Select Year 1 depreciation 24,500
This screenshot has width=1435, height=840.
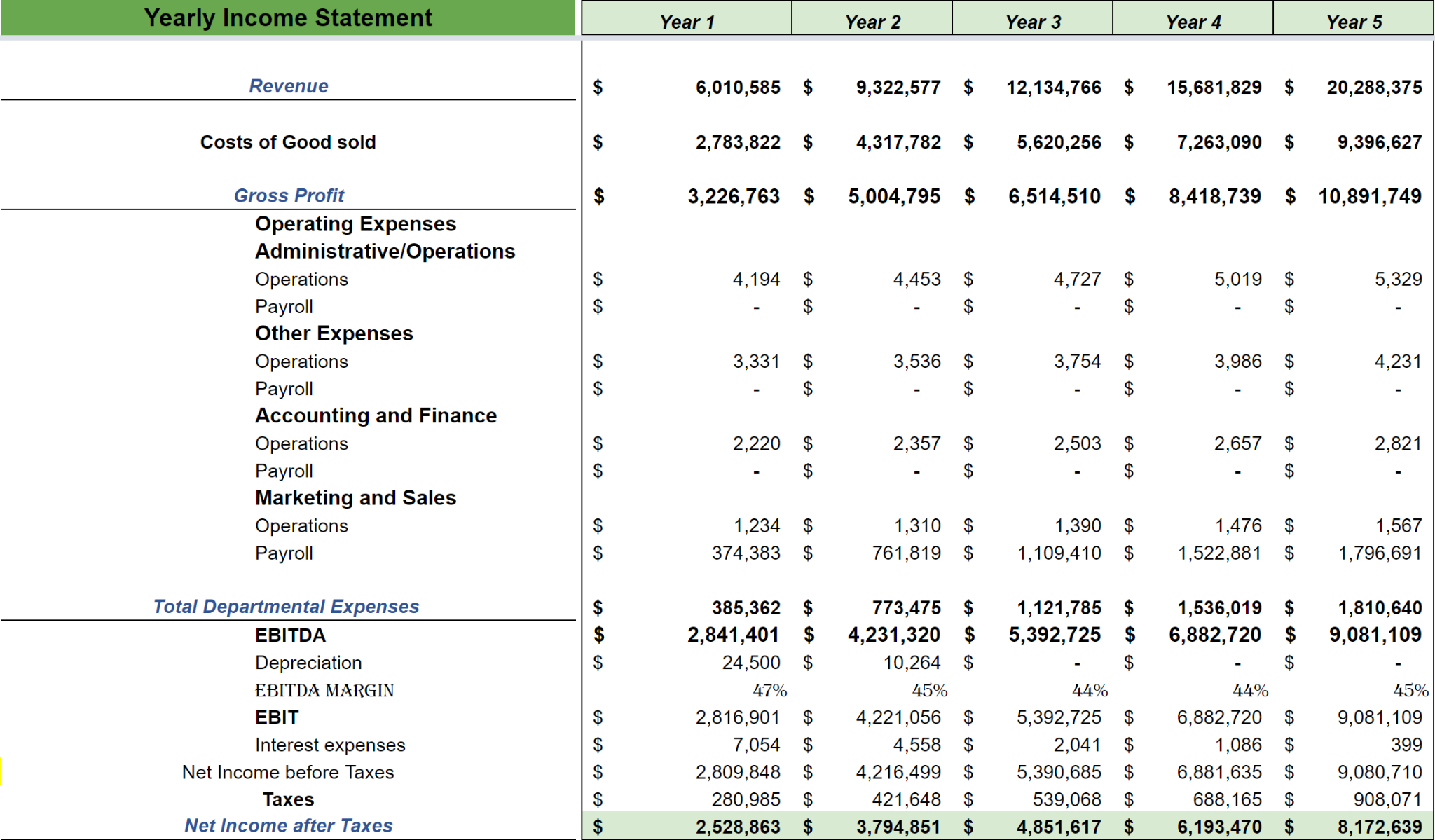751,663
